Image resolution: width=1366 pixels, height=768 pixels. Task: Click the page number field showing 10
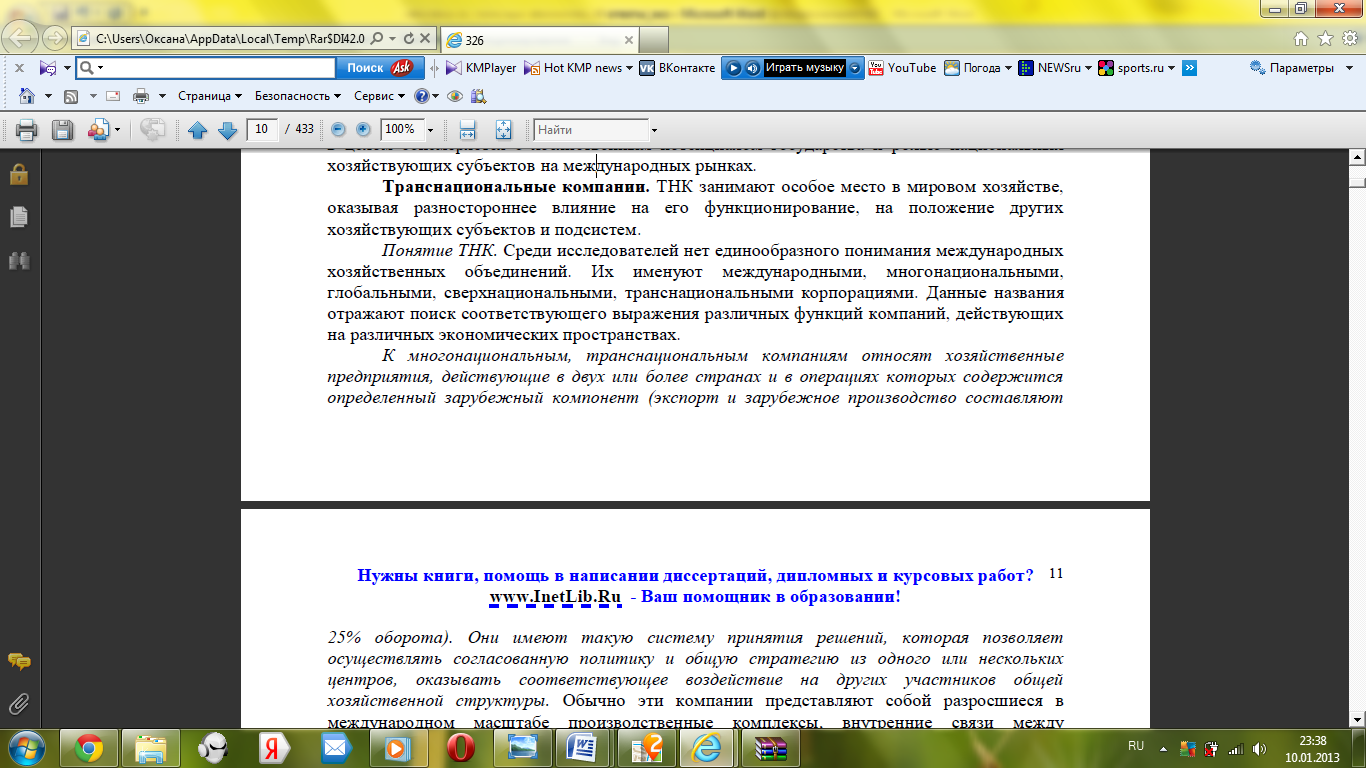(262, 130)
